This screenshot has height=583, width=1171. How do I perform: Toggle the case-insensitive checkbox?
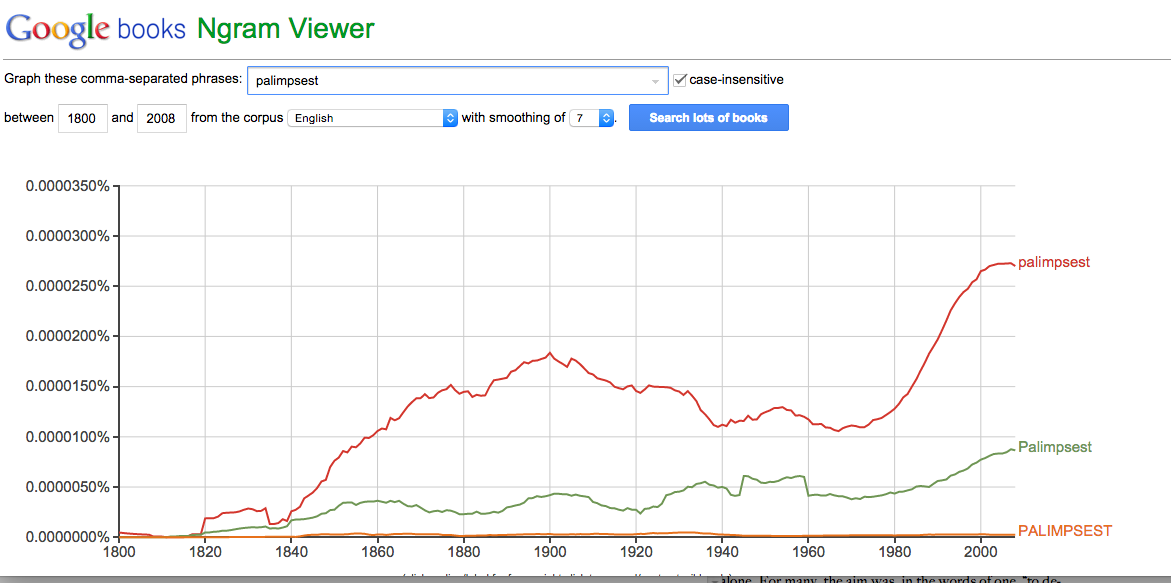(681, 80)
